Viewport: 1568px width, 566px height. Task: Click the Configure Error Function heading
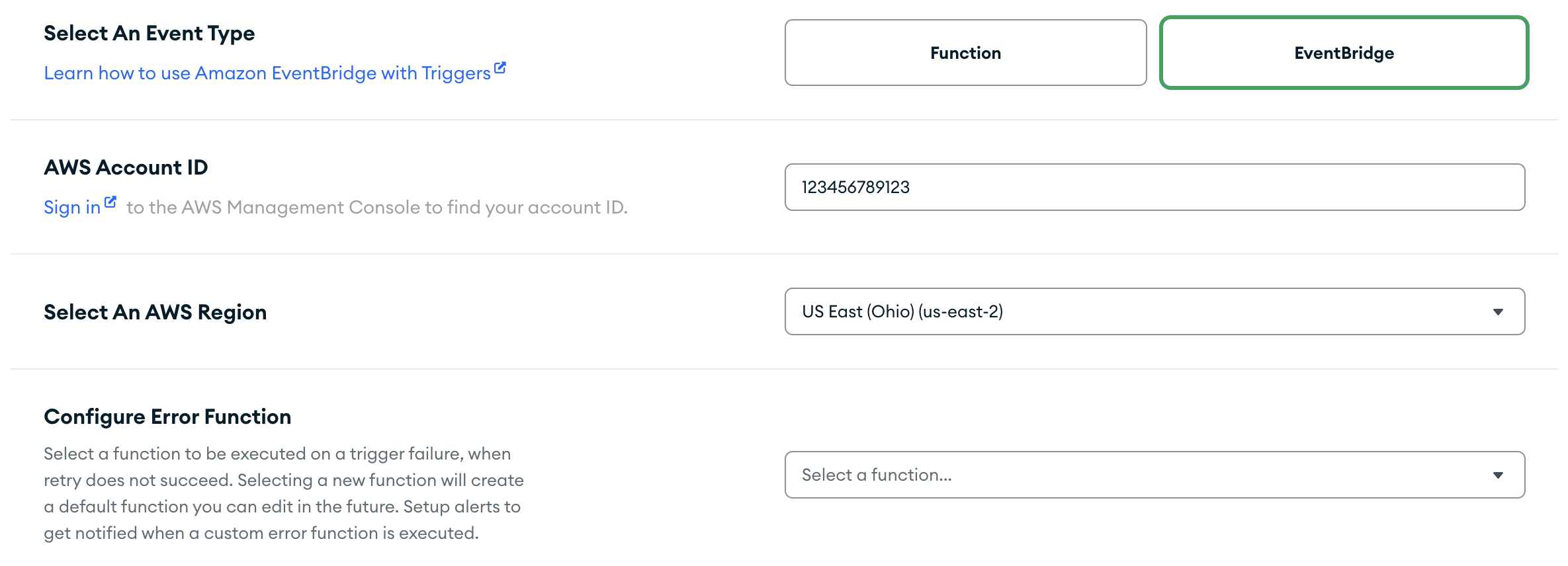(167, 416)
